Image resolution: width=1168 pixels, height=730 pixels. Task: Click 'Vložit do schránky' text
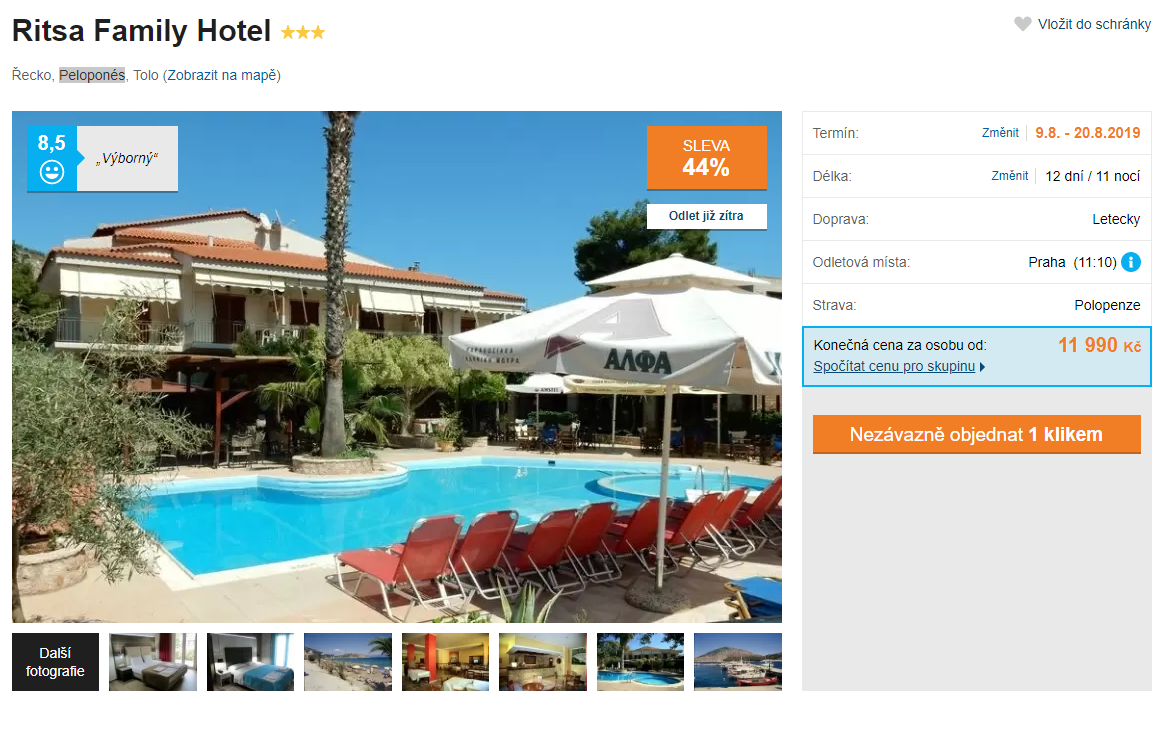click(1094, 25)
